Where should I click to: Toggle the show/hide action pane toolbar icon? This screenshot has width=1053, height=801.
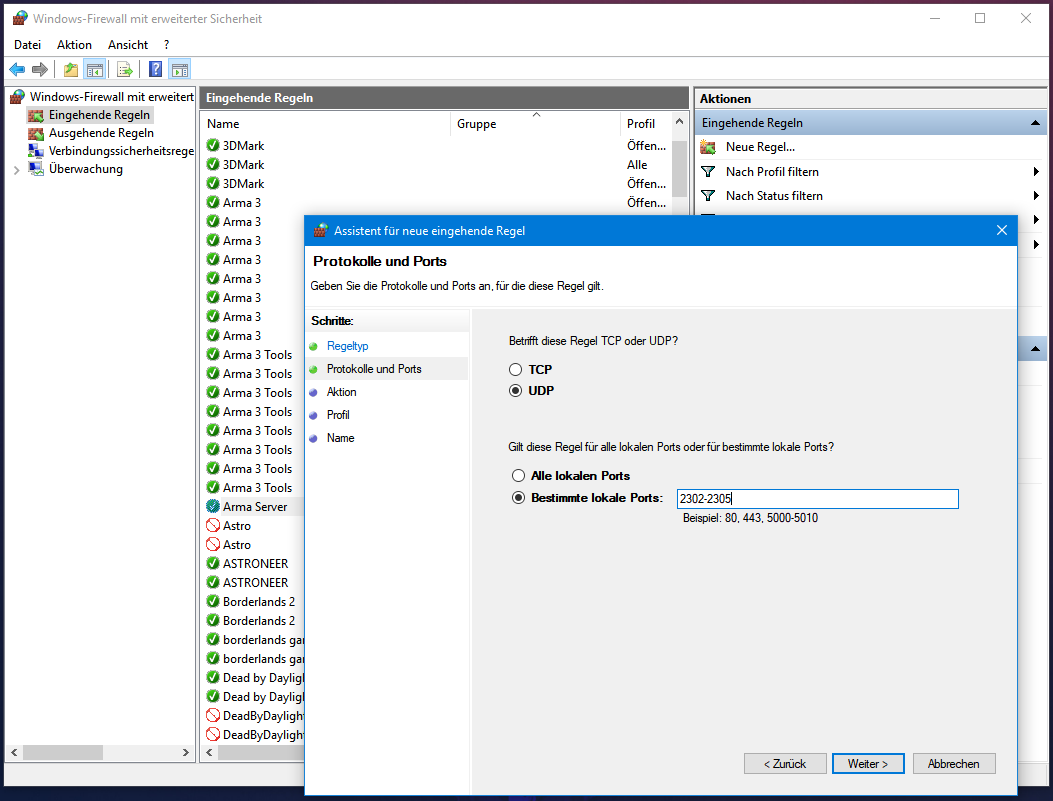click(x=180, y=69)
